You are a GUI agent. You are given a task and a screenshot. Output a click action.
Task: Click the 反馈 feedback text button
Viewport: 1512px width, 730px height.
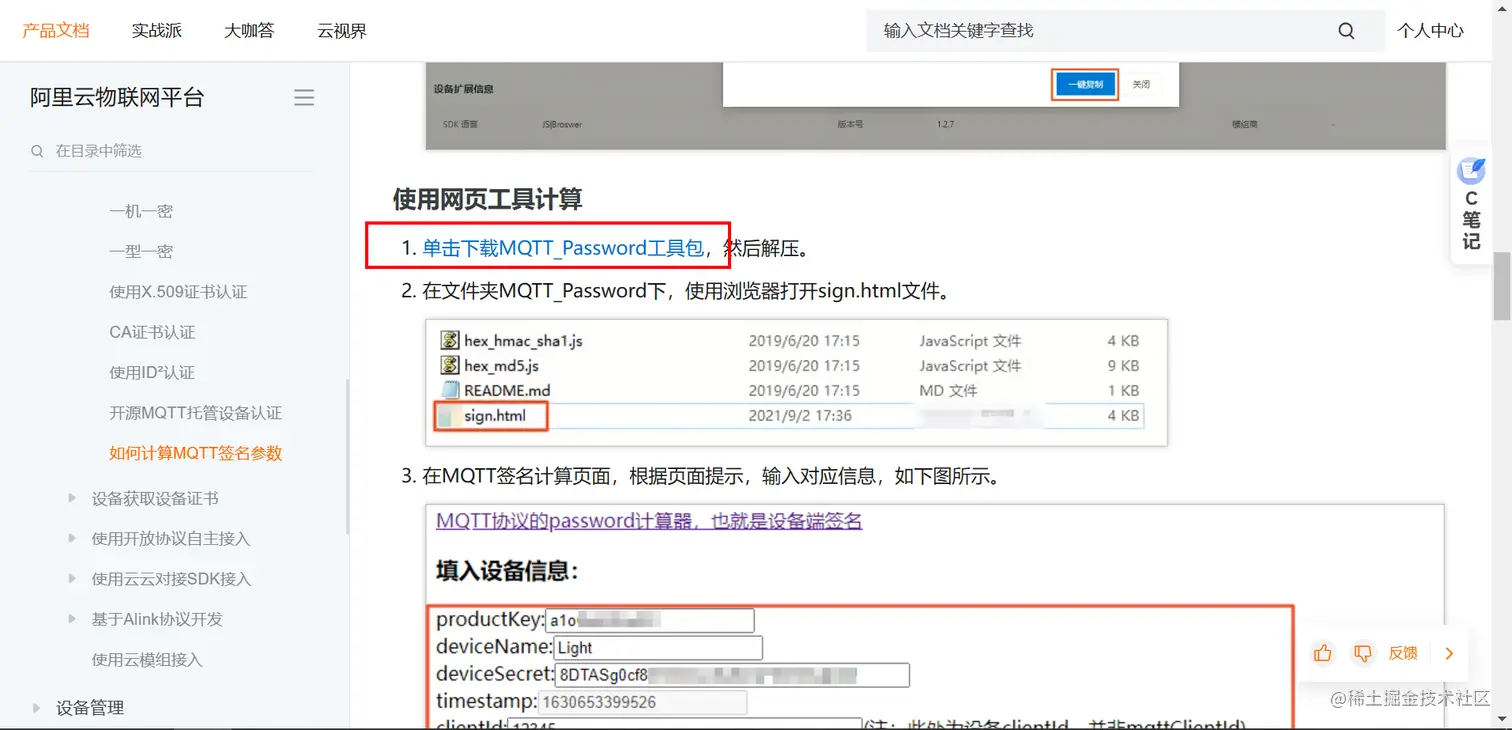point(1403,653)
